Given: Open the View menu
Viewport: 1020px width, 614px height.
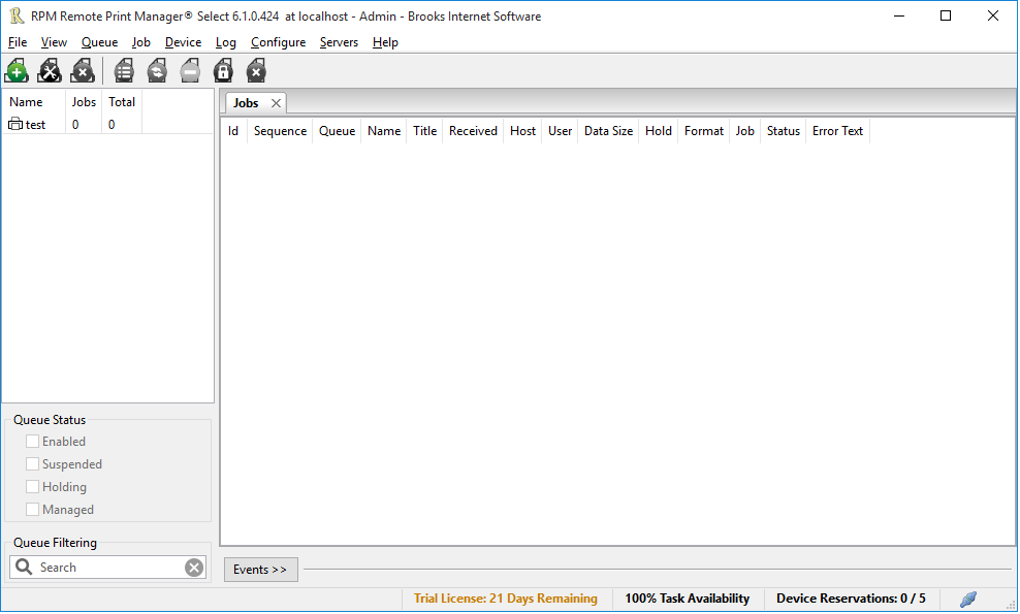Looking at the screenshot, I should coord(54,42).
